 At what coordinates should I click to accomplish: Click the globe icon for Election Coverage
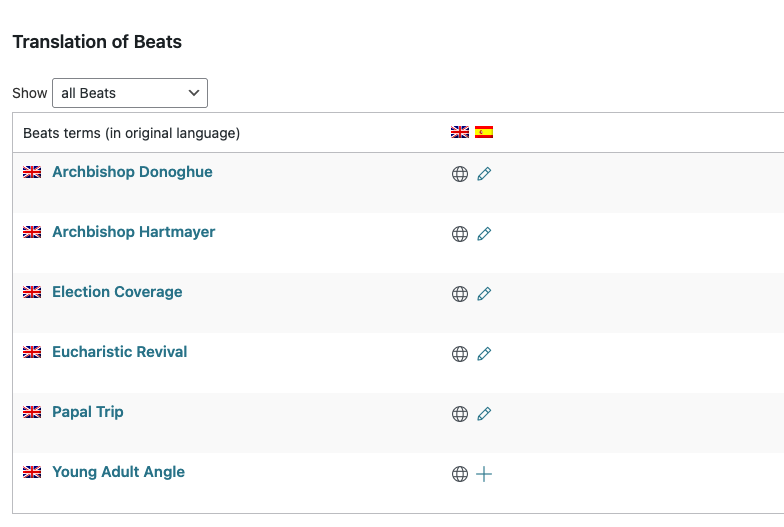(460, 294)
